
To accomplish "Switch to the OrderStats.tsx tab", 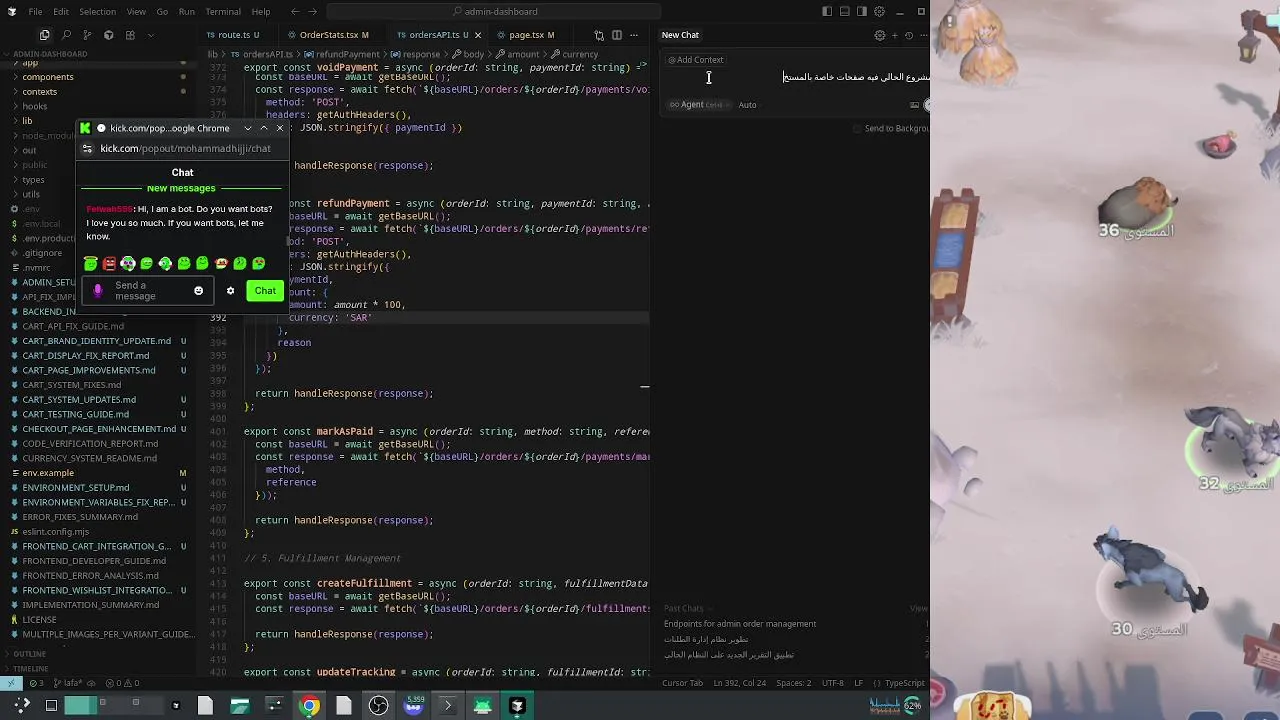I will [x=334, y=35].
